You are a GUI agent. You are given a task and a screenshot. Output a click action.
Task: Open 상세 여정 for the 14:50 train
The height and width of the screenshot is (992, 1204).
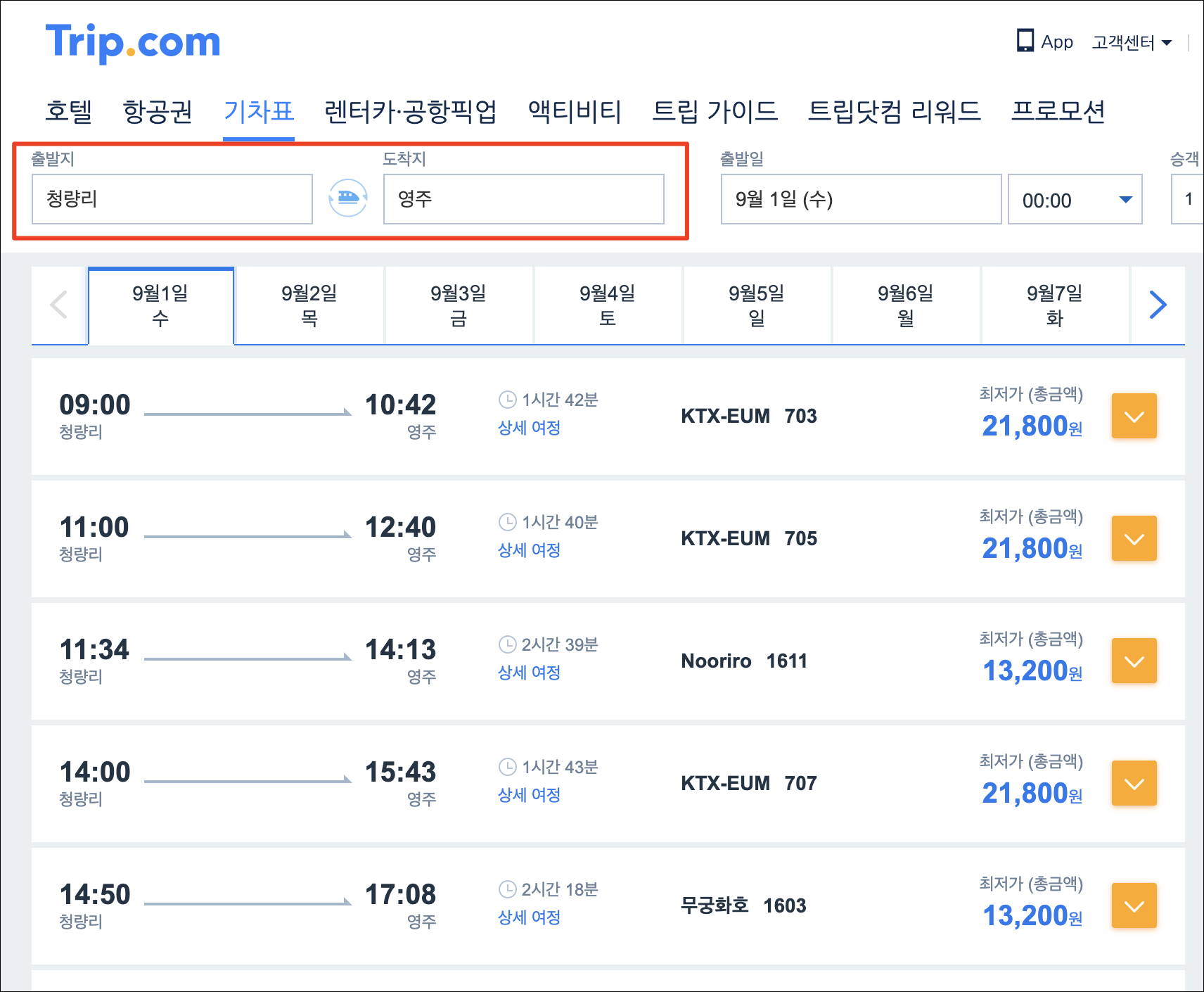coord(529,917)
